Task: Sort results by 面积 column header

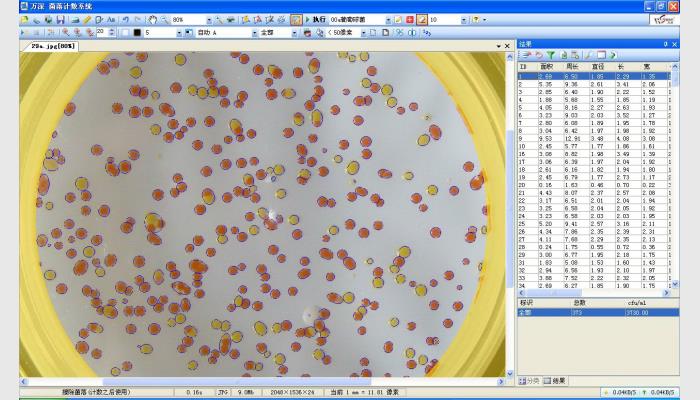Action: pos(547,67)
